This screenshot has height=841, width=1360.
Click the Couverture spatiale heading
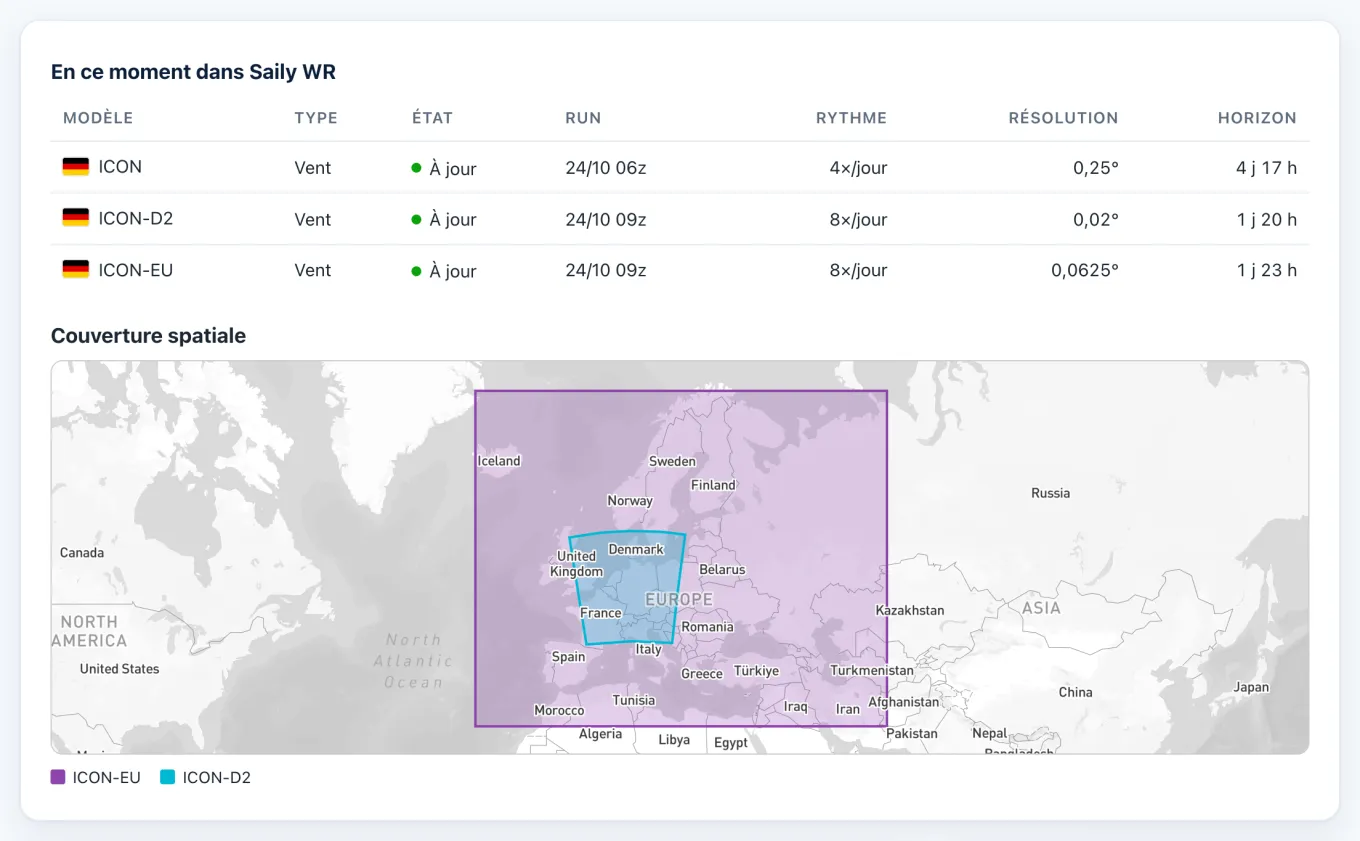click(148, 336)
